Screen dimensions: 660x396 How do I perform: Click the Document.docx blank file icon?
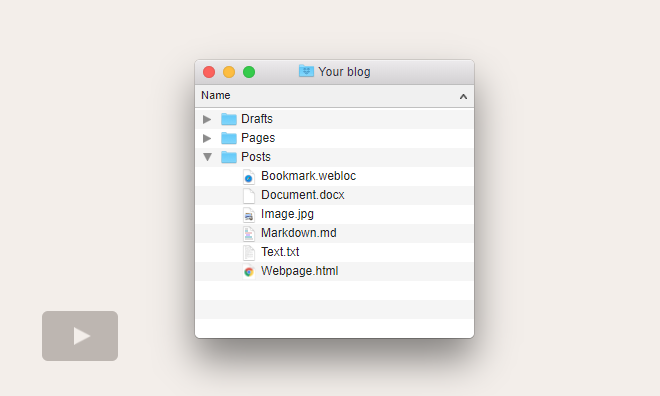(249, 196)
